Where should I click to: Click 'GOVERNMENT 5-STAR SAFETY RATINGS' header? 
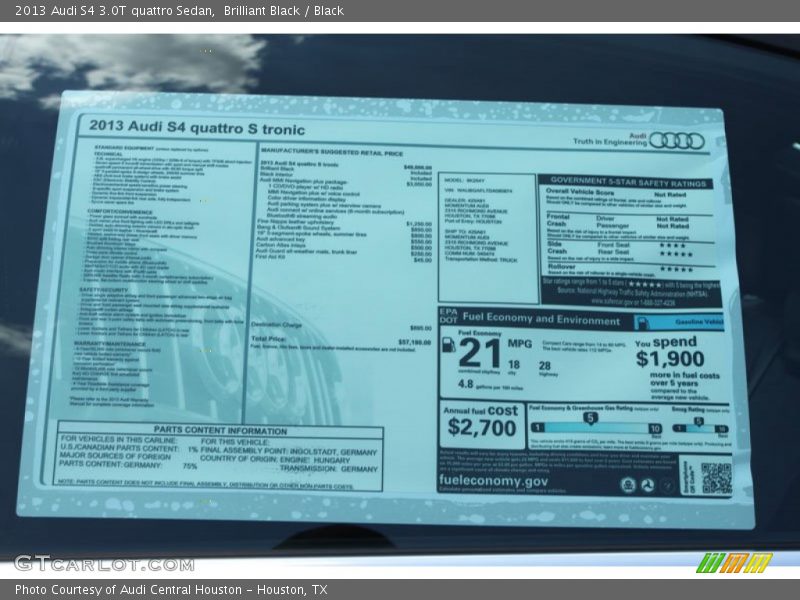[x=628, y=182]
